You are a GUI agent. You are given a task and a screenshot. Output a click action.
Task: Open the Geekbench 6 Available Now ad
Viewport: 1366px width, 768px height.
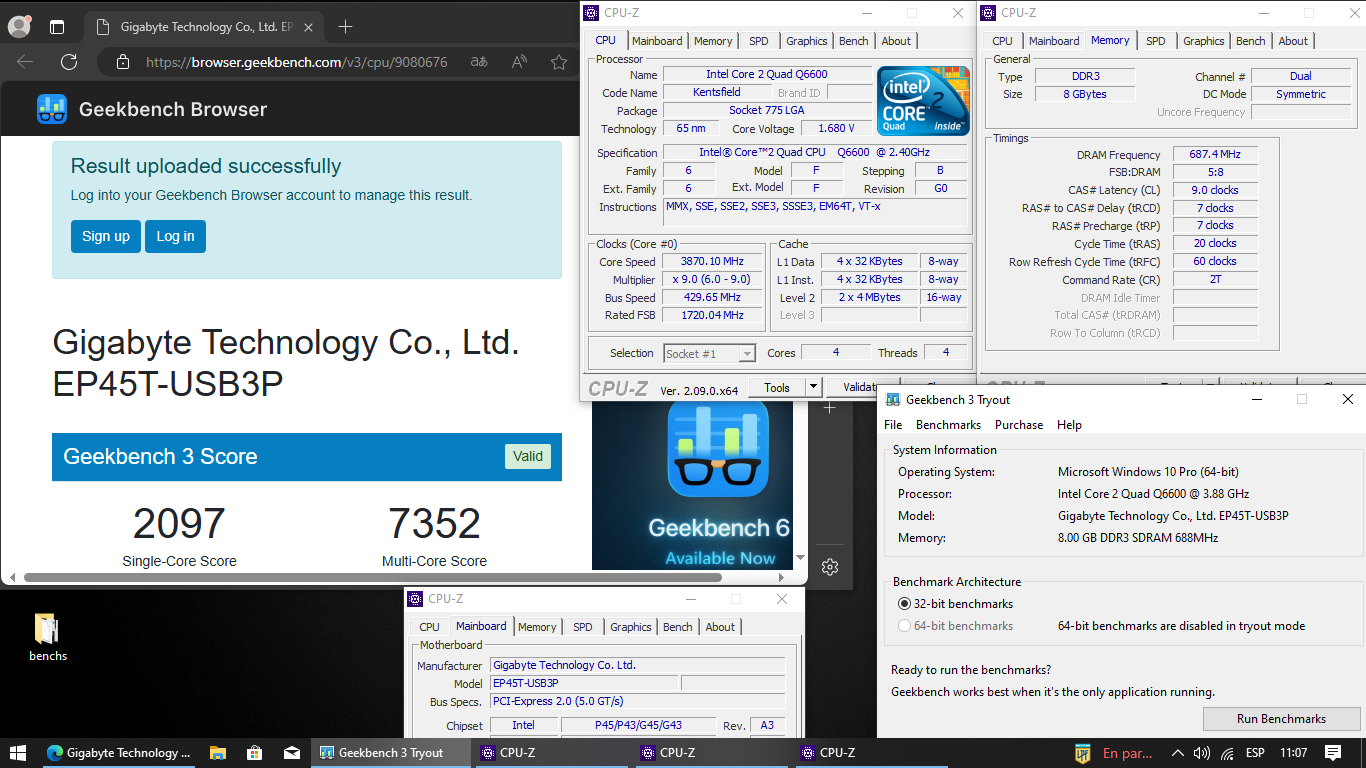(692, 485)
